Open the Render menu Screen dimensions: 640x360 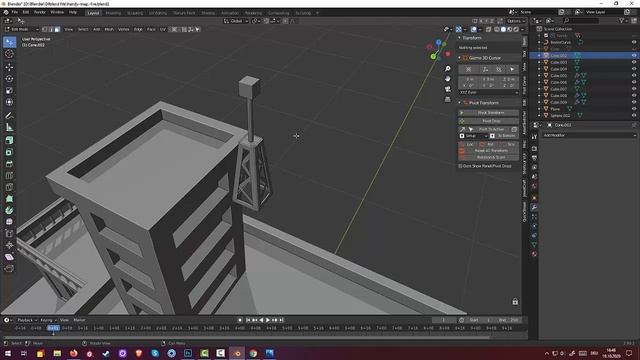coord(40,12)
